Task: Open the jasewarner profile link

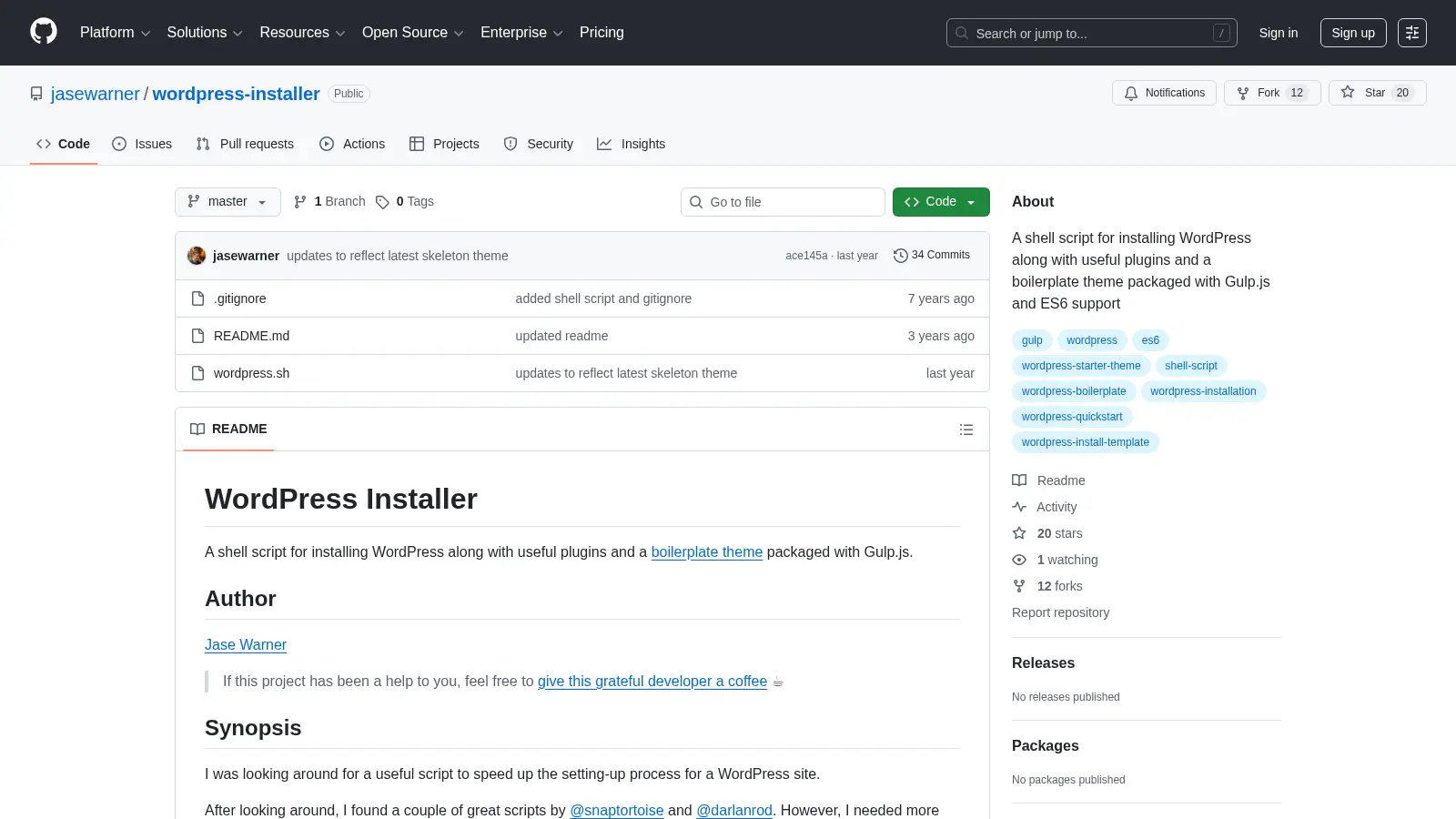Action: [x=96, y=94]
